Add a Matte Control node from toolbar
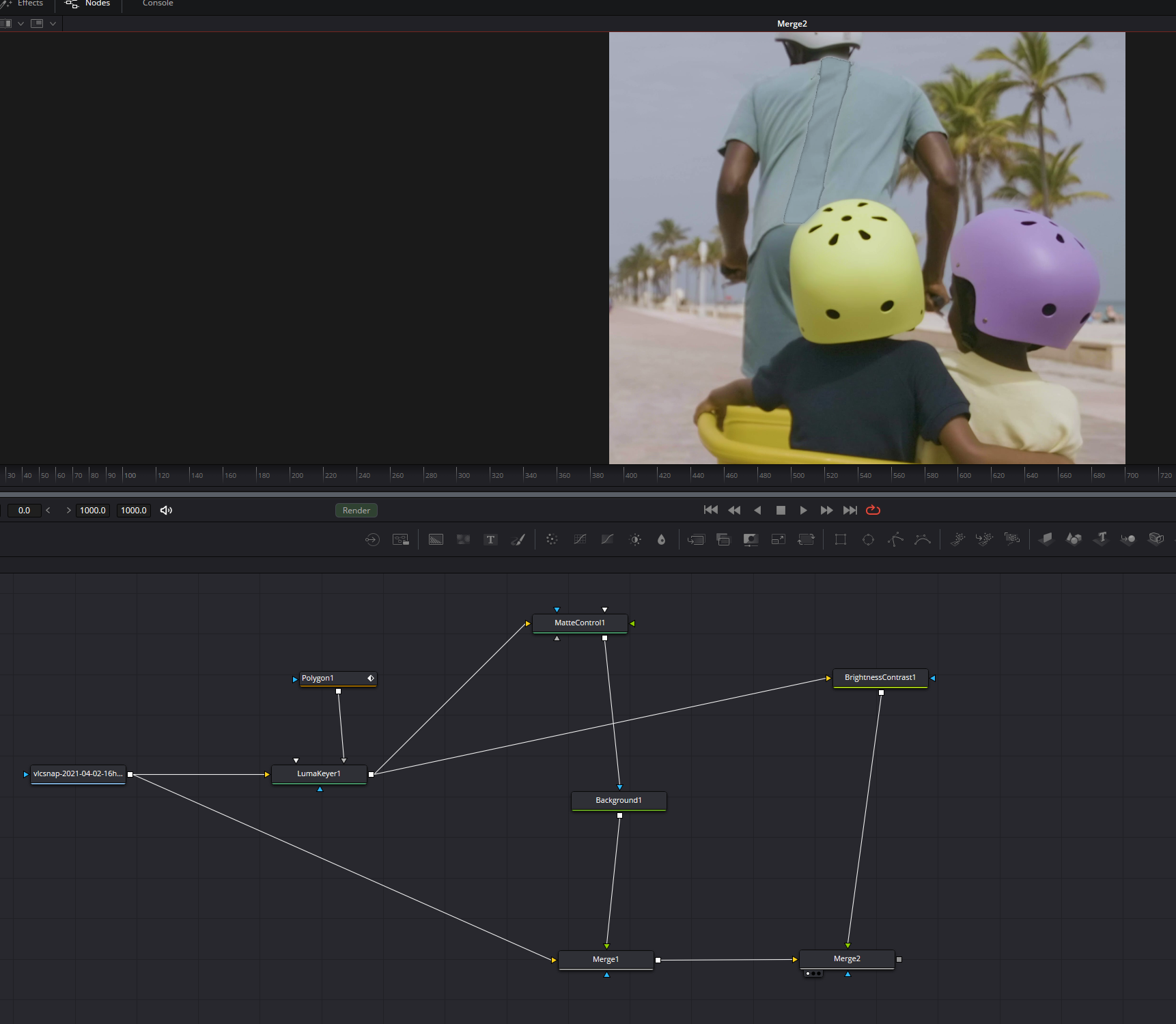This screenshot has height=1024, width=1176. click(x=751, y=539)
